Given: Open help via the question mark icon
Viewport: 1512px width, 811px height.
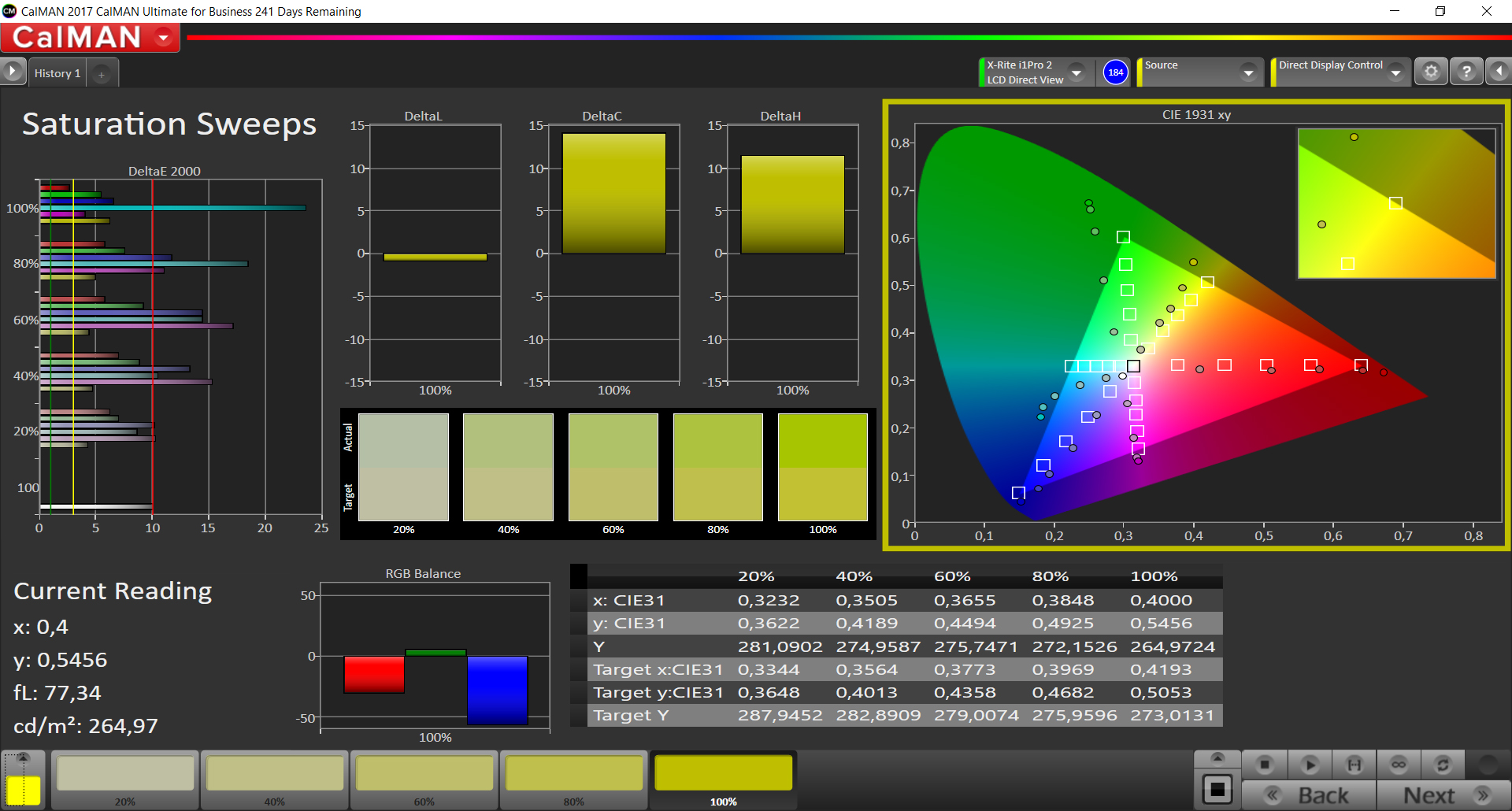Looking at the screenshot, I should click(x=1466, y=72).
